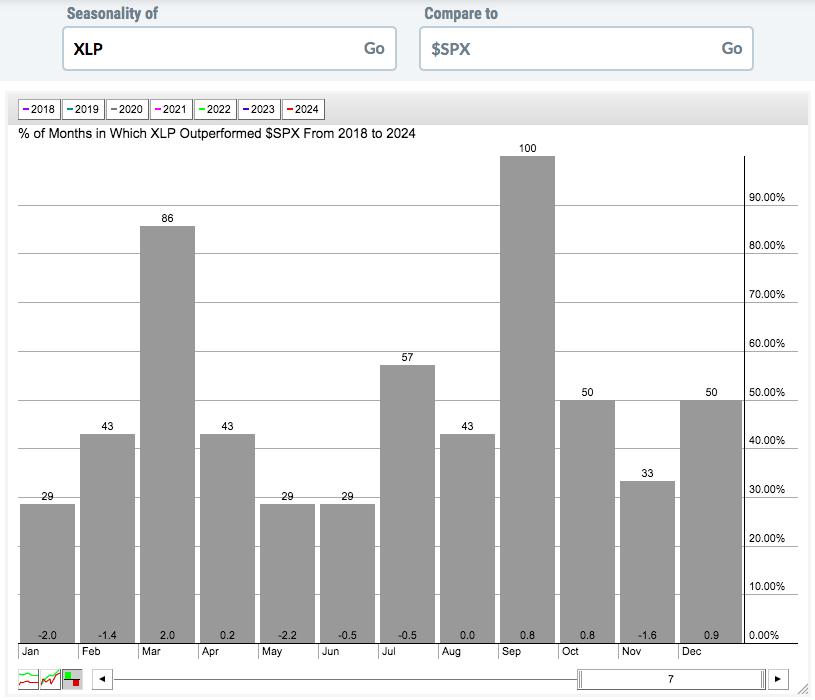Toggle the 2019 year legend
The image size is (815, 700).
(83, 109)
